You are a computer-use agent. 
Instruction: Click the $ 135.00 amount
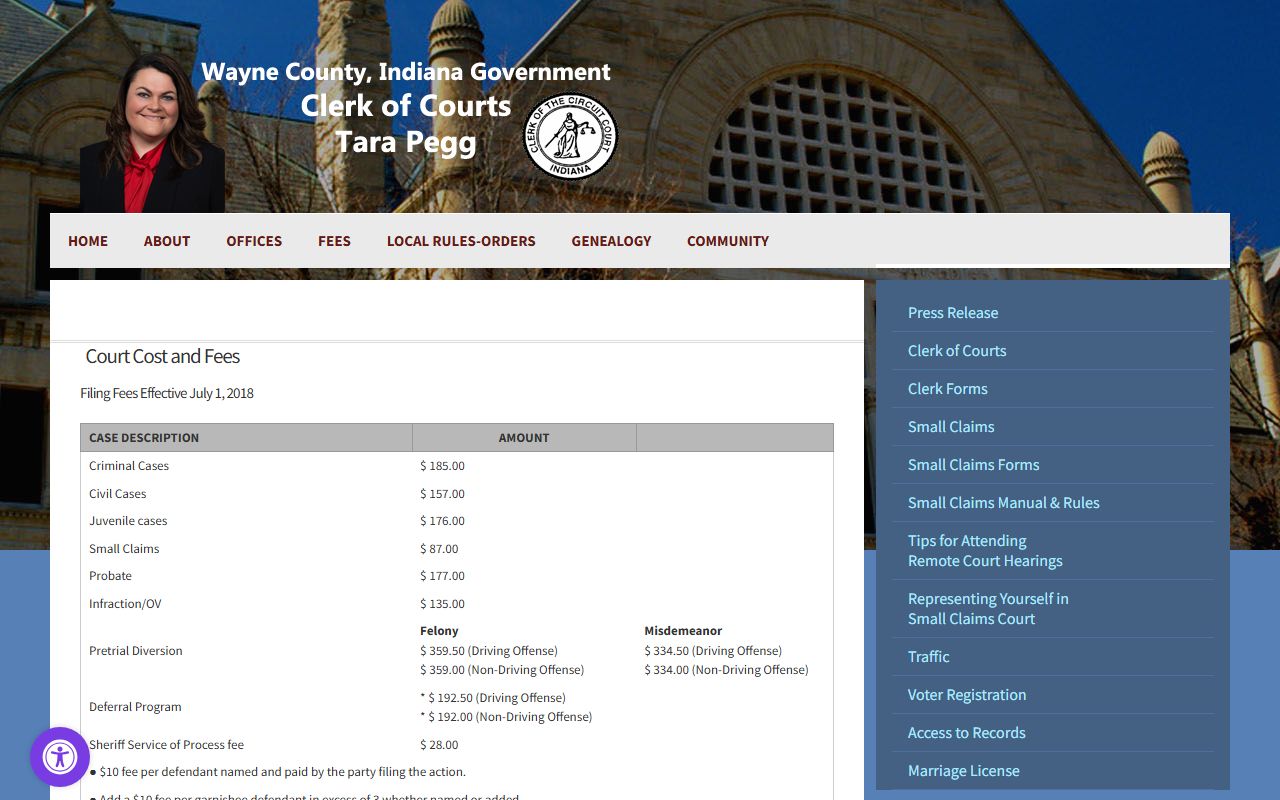point(442,604)
